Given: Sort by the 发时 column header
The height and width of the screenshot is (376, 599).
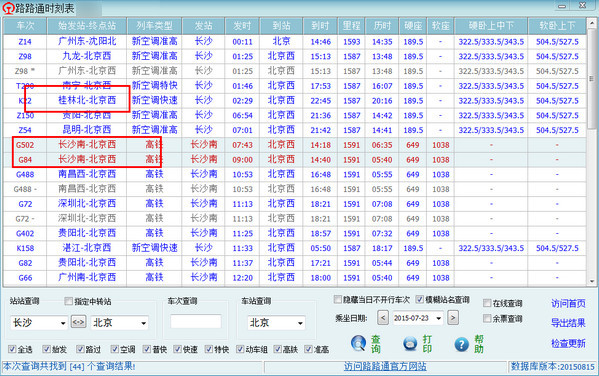Looking at the screenshot, I should pyautogui.click(x=242, y=26).
